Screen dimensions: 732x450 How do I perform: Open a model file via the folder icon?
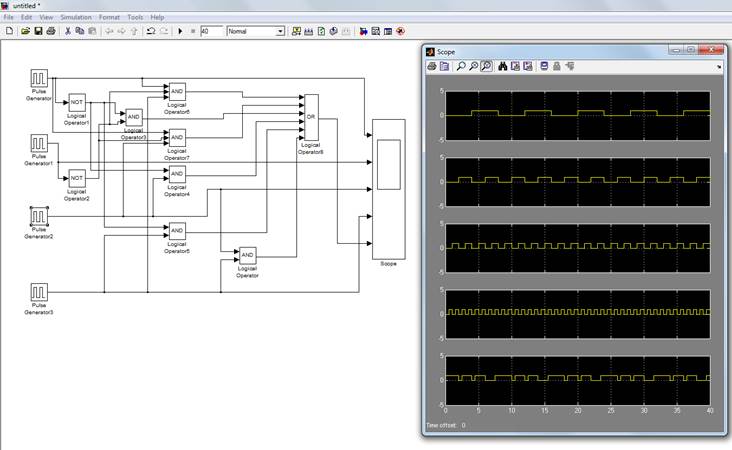click(25, 31)
